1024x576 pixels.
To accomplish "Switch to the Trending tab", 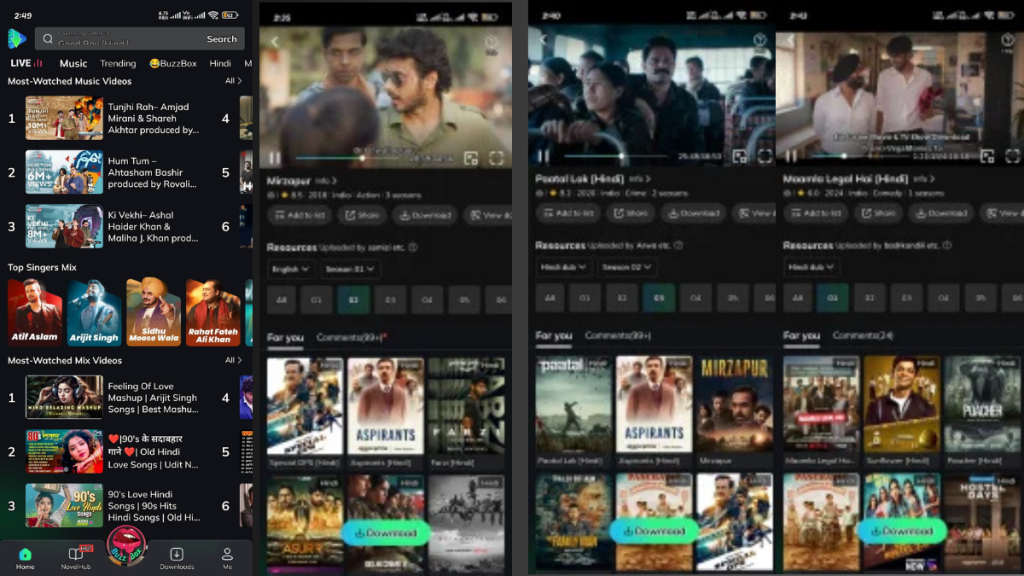I will [x=116, y=63].
